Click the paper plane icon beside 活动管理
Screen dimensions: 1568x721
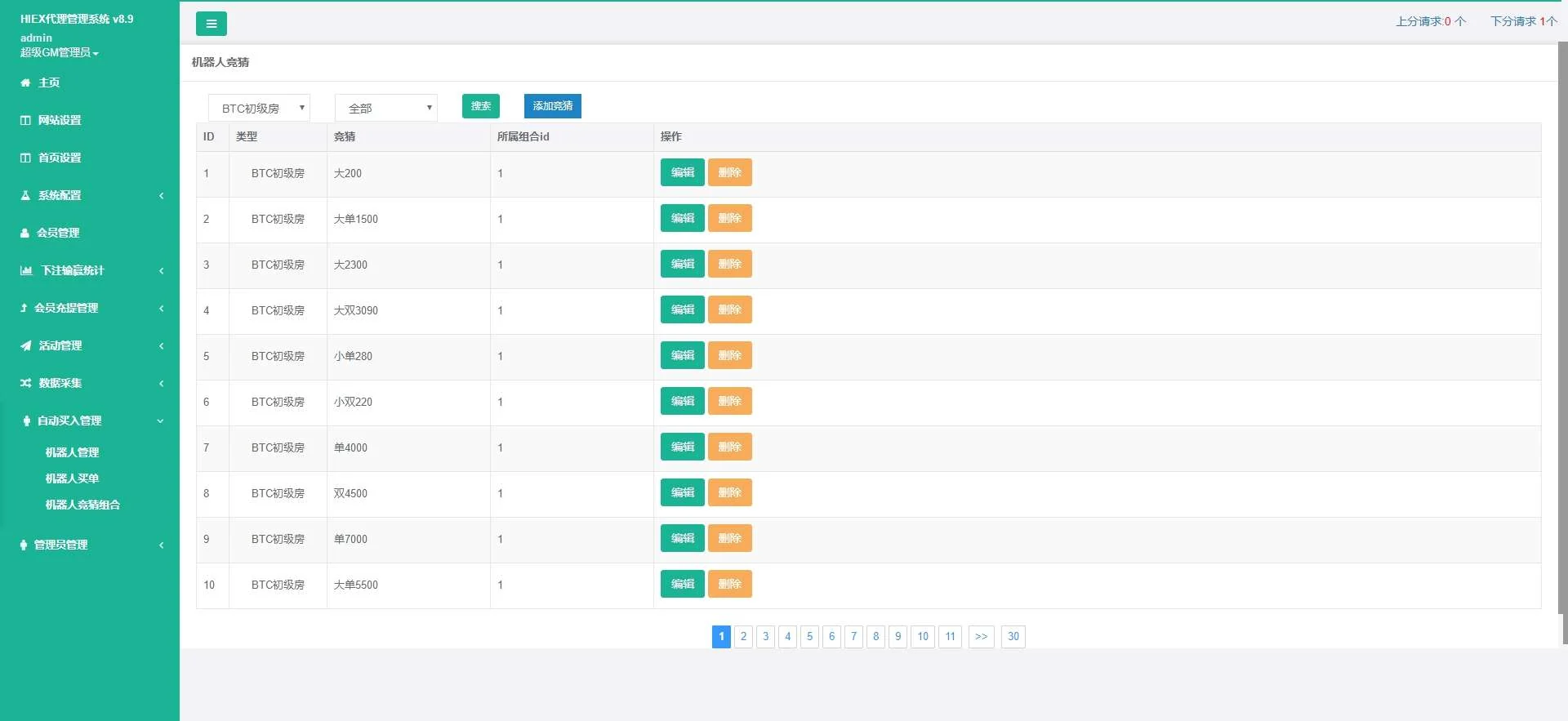25,345
